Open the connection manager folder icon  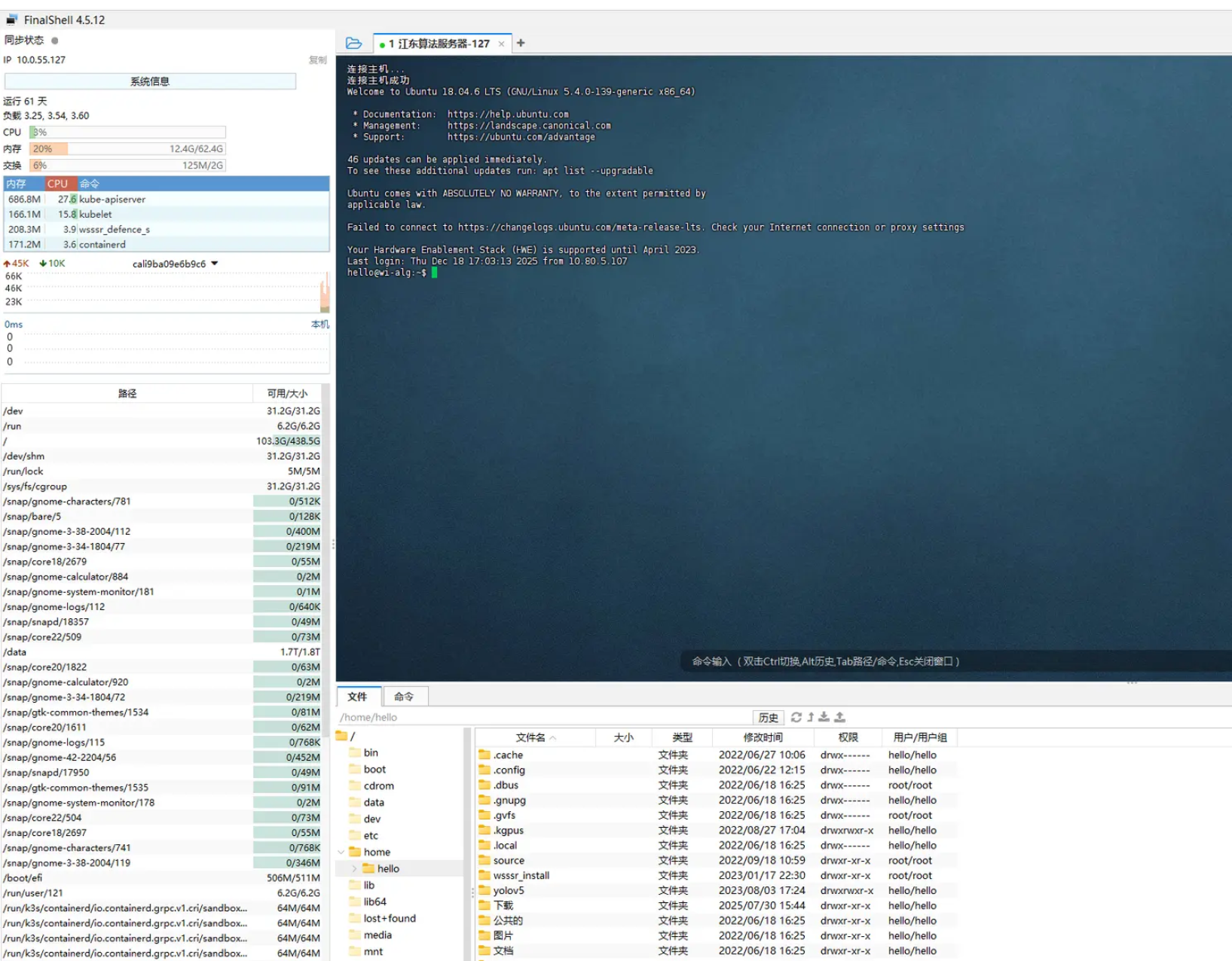[x=353, y=43]
